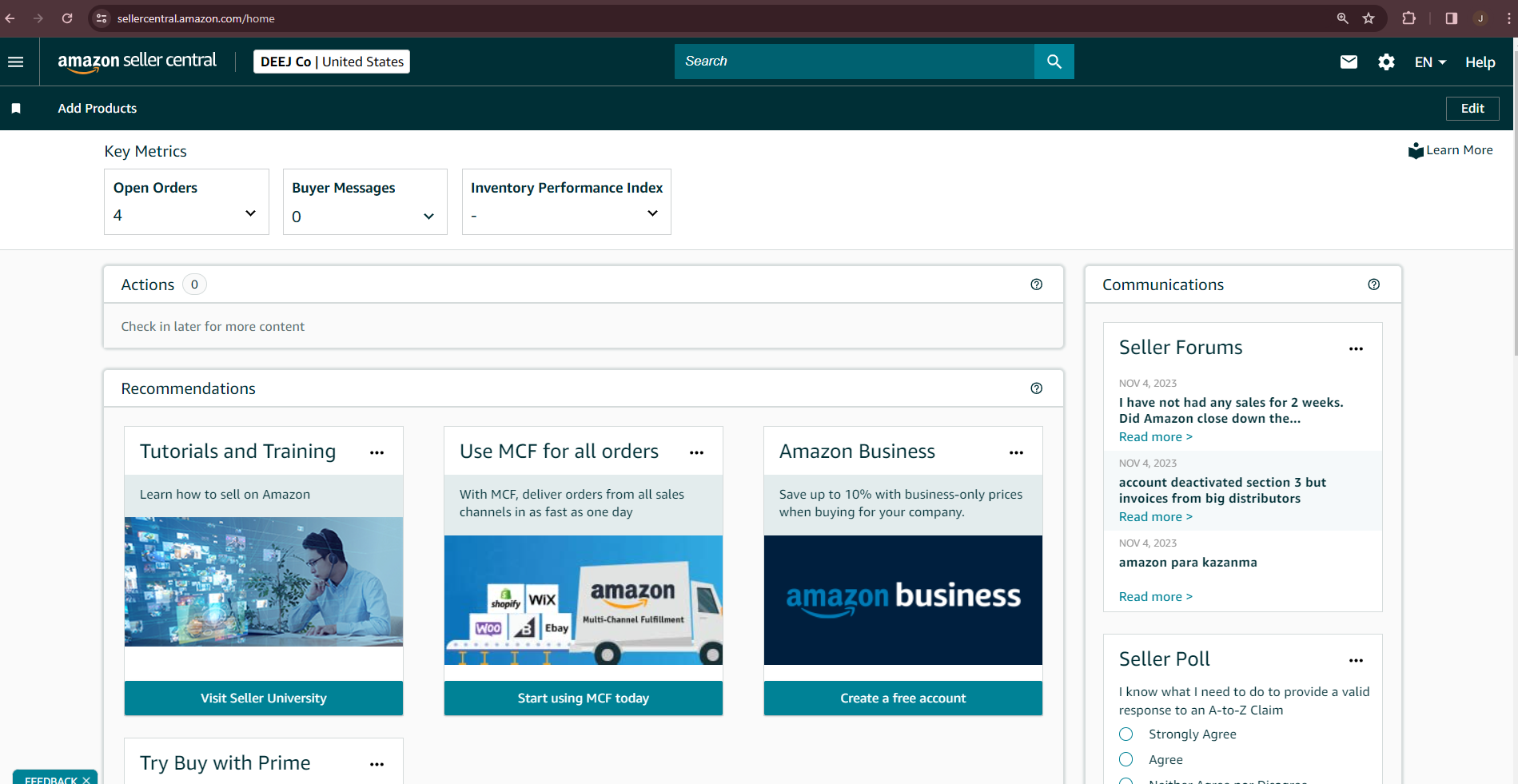
Task: Open the settings gear icon
Action: (x=1386, y=62)
